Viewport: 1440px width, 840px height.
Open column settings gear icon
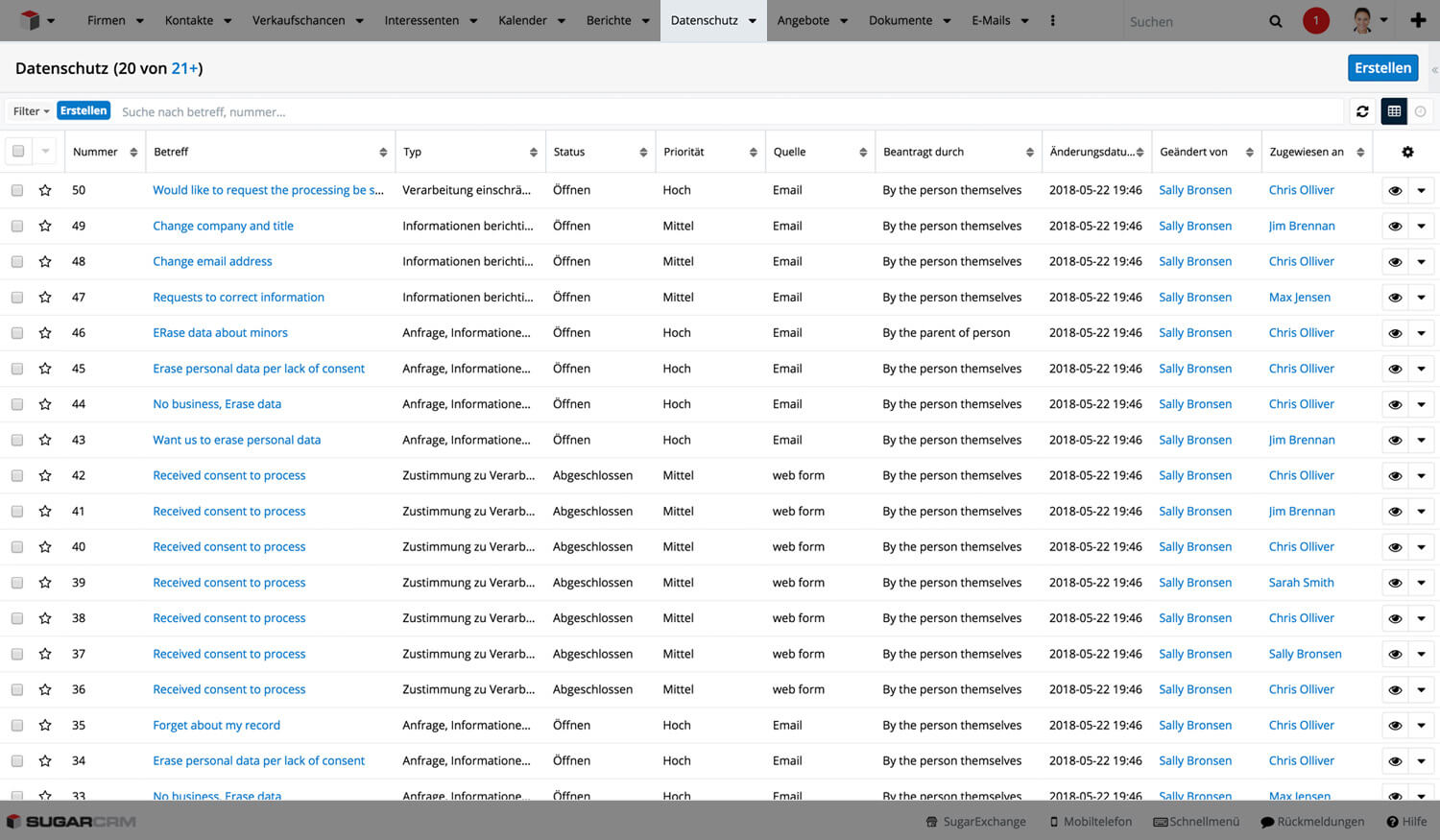tap(1407, 152)
